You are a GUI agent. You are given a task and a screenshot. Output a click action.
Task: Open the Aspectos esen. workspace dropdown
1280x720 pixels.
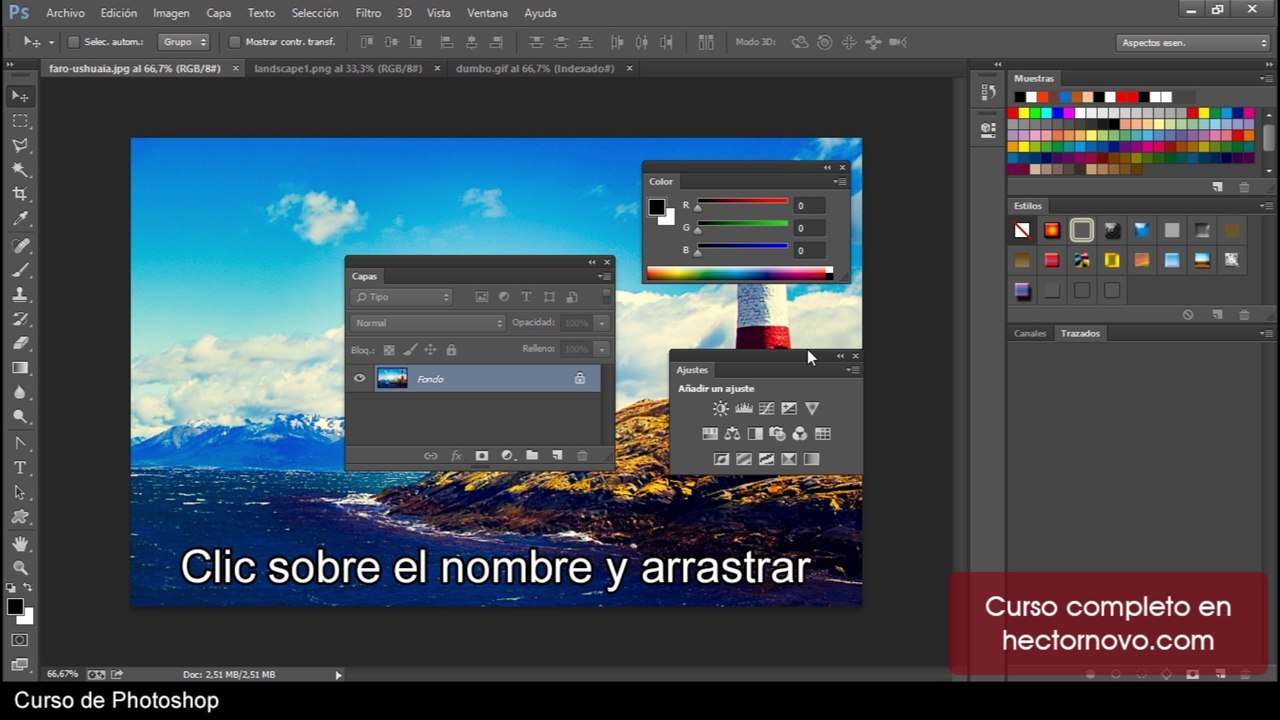coord(1193,43)
